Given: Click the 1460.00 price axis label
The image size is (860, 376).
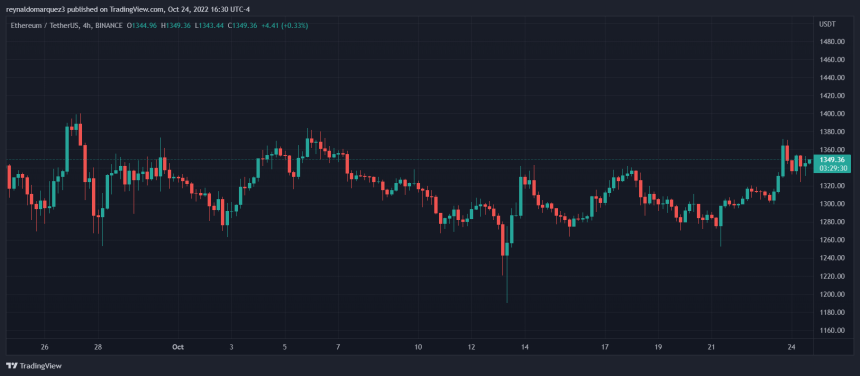Looking at the screenshot, I should click(x=831, y=60).
